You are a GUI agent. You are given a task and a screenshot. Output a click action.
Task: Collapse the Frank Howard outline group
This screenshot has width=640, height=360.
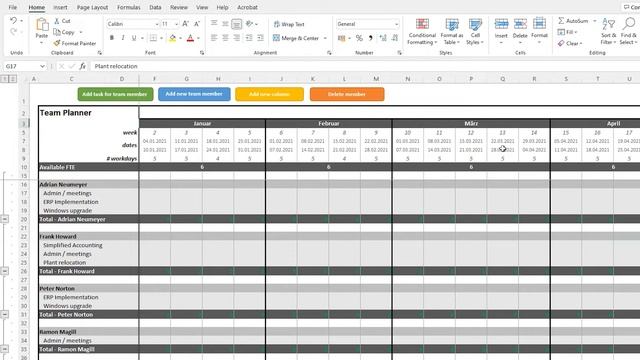[4, 271]
